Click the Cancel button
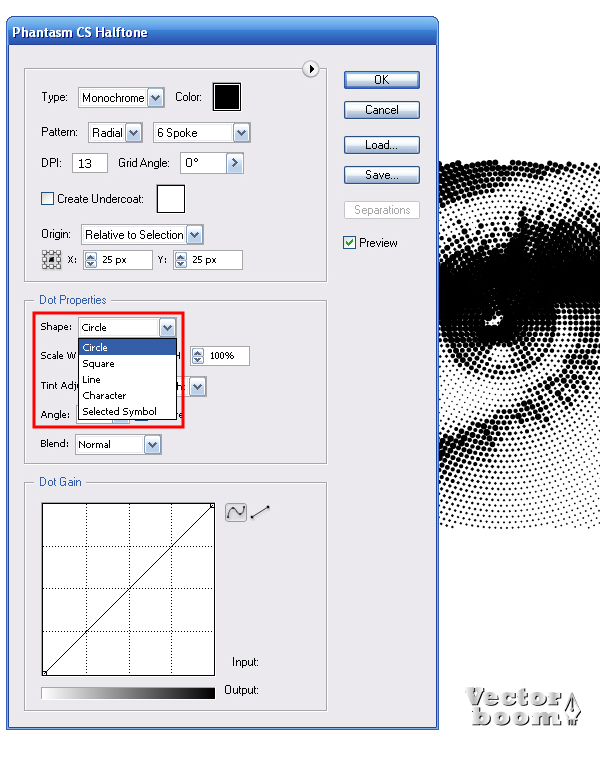Image resolution: width=600 pixels, height=764 pixels. (x=382, y=110)
